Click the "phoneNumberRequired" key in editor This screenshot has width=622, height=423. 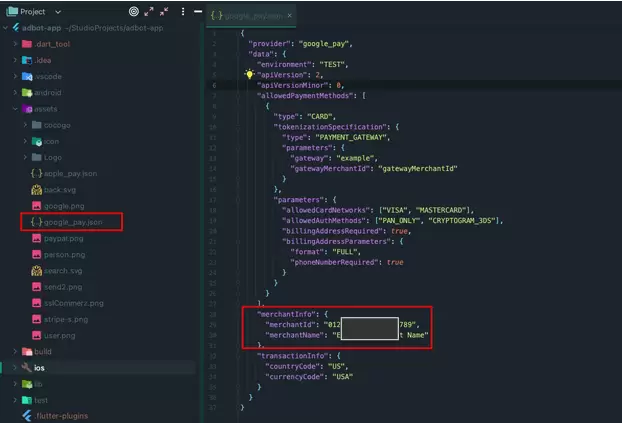pyautogui.click(x=334, y=262)
